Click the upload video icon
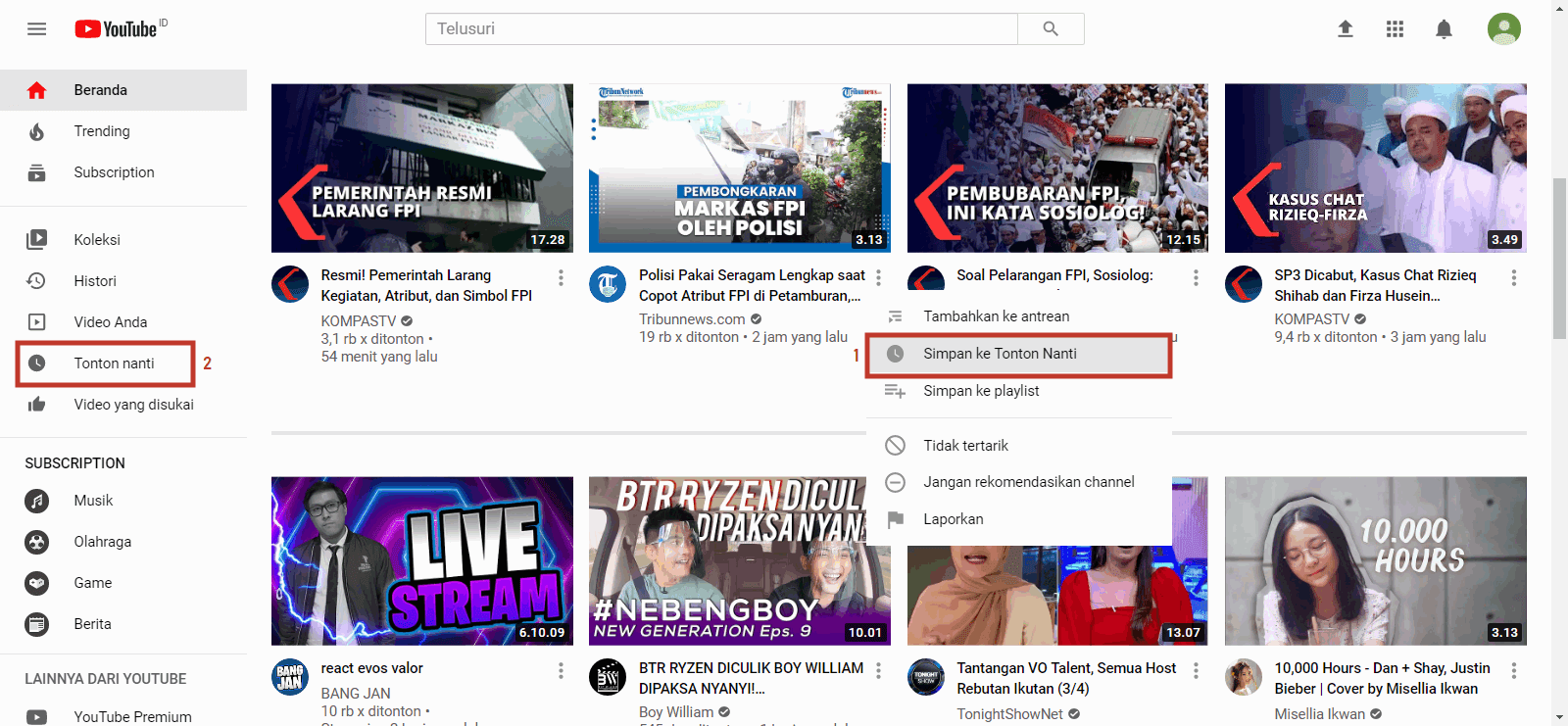 (1346, 28)
